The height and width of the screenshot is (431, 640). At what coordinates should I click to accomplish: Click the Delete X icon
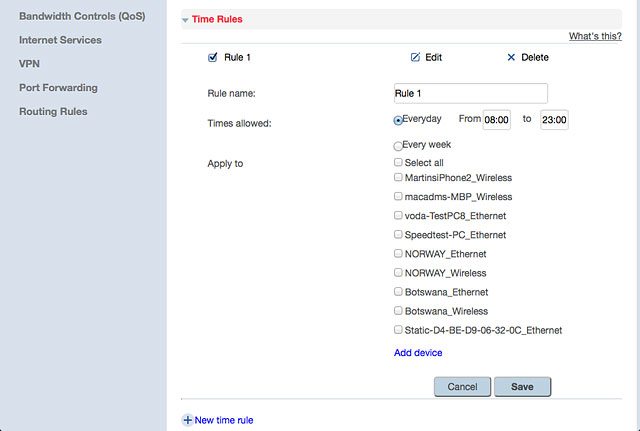click(511, 57)
